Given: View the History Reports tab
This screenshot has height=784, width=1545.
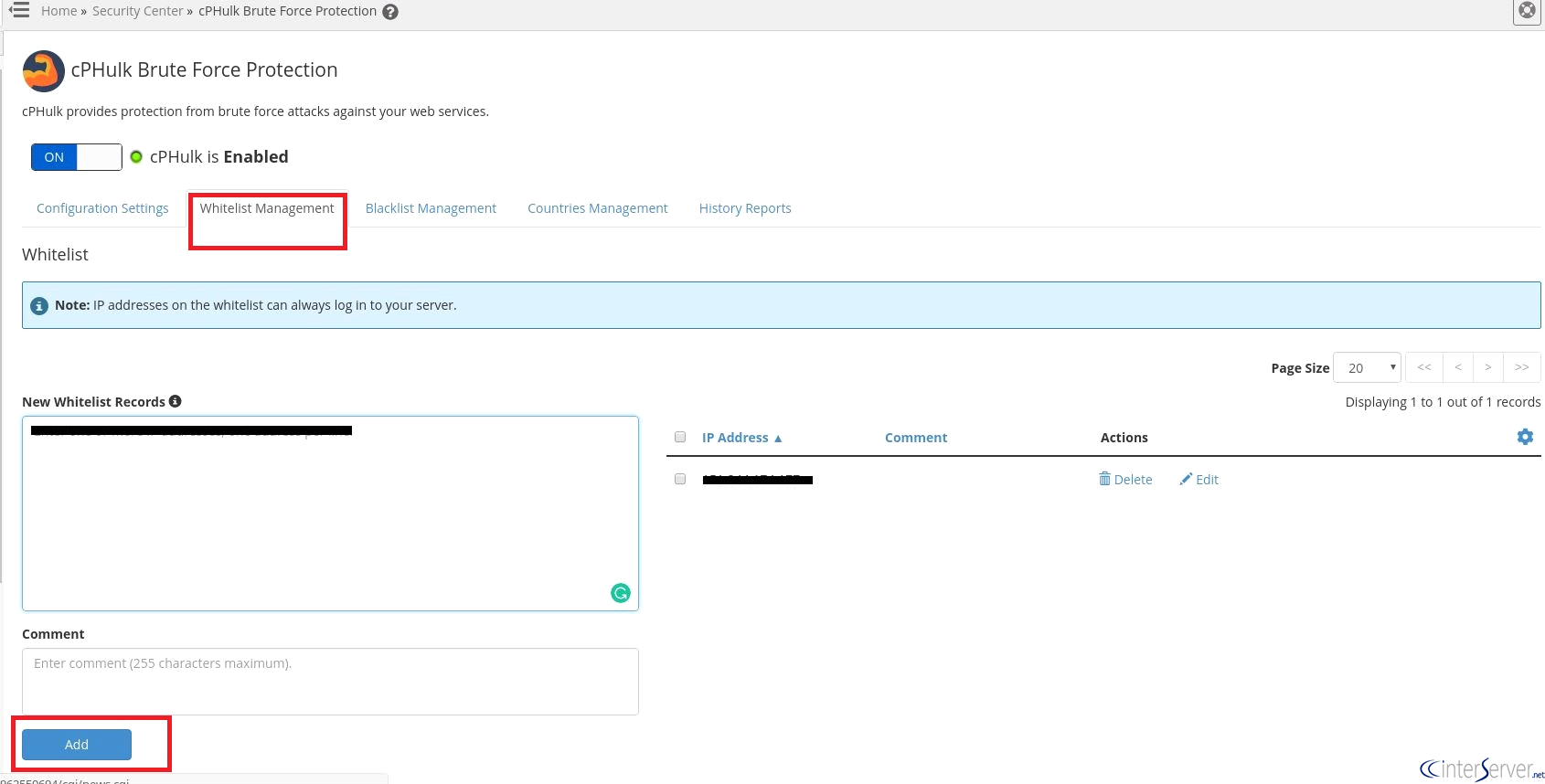Looking at the screenshot, I should point(745,208).
